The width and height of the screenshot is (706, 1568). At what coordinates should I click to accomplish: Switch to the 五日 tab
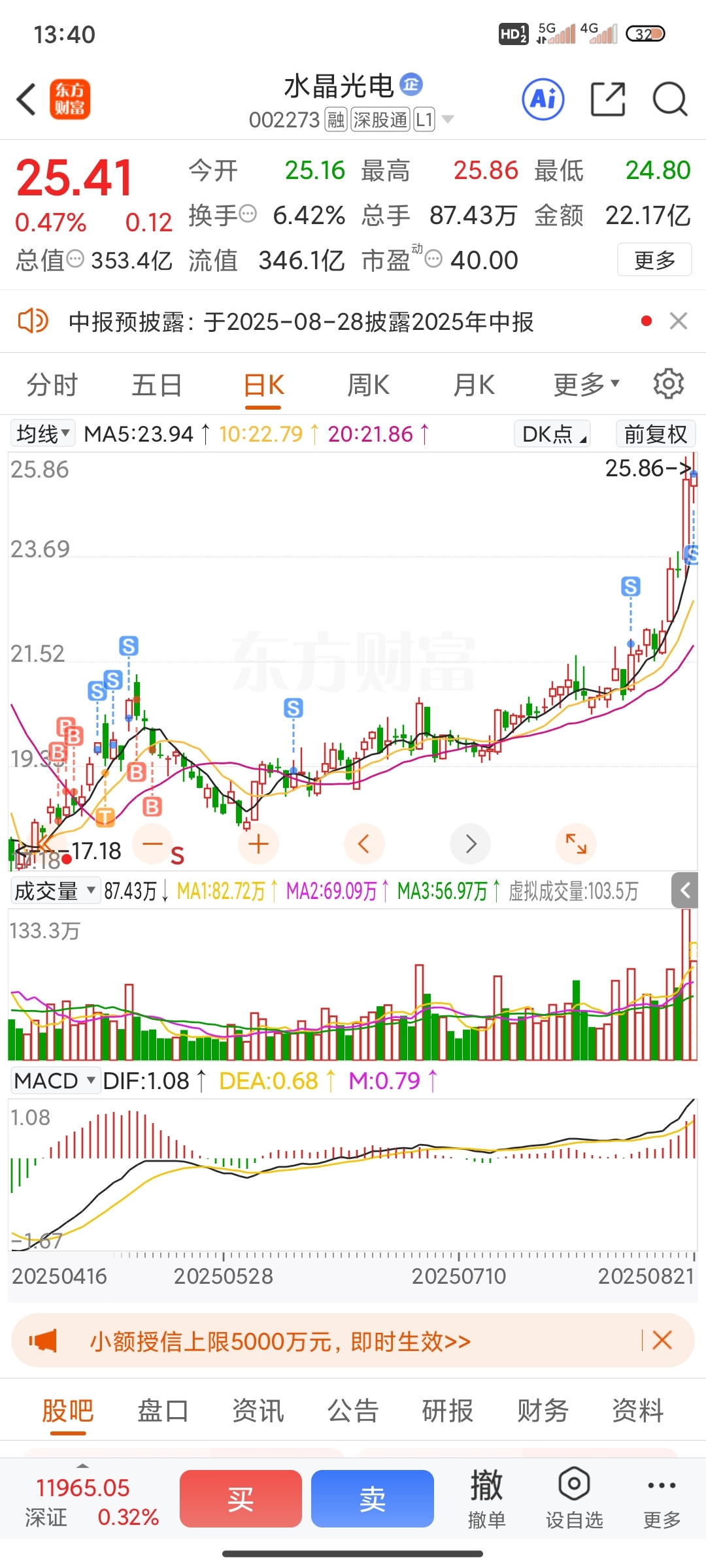point(157,385)
